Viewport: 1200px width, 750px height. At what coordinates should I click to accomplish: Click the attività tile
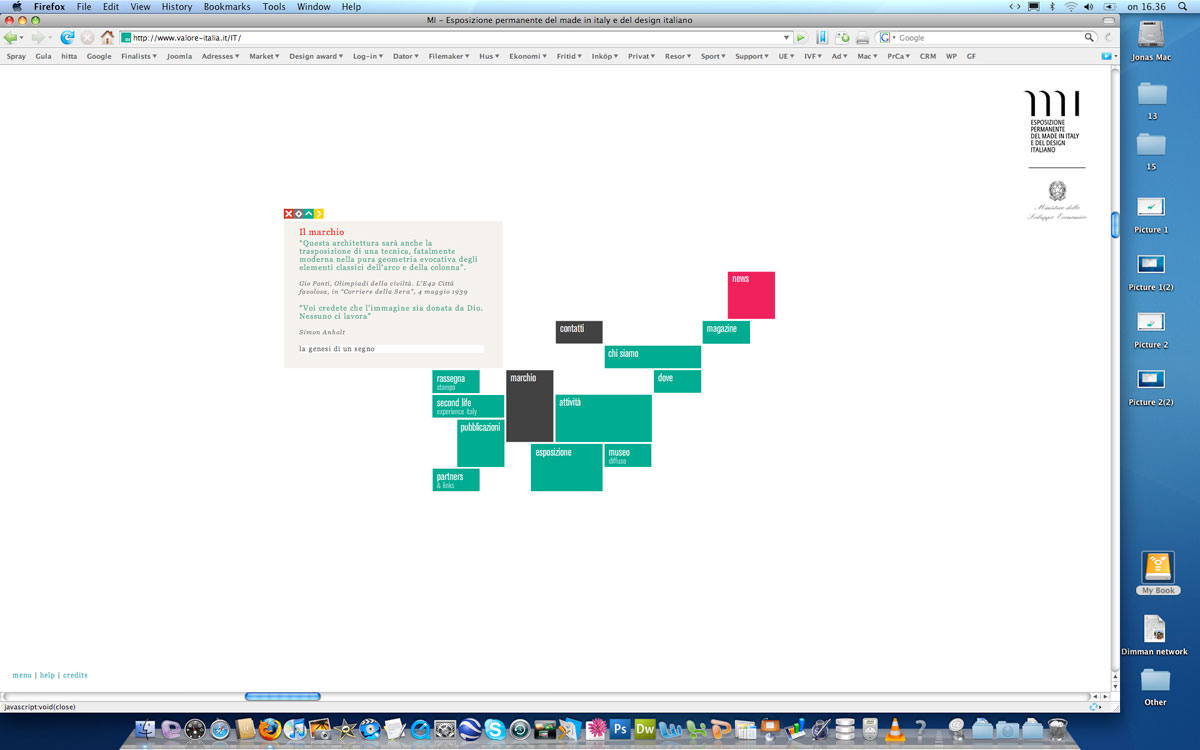click(x=604, y=418)
